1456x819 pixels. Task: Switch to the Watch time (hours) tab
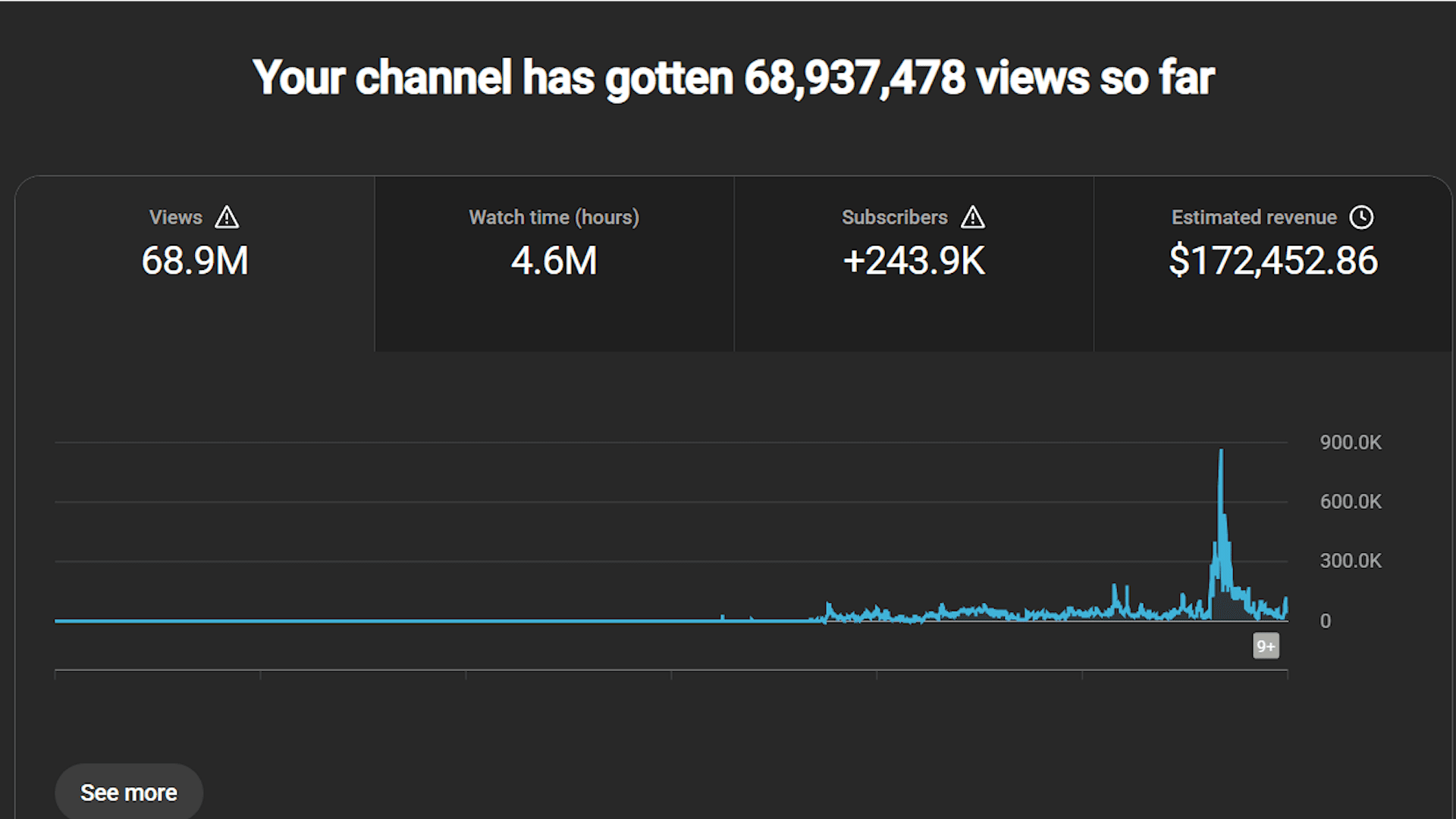pyautogui.click(x=554, y=264)
